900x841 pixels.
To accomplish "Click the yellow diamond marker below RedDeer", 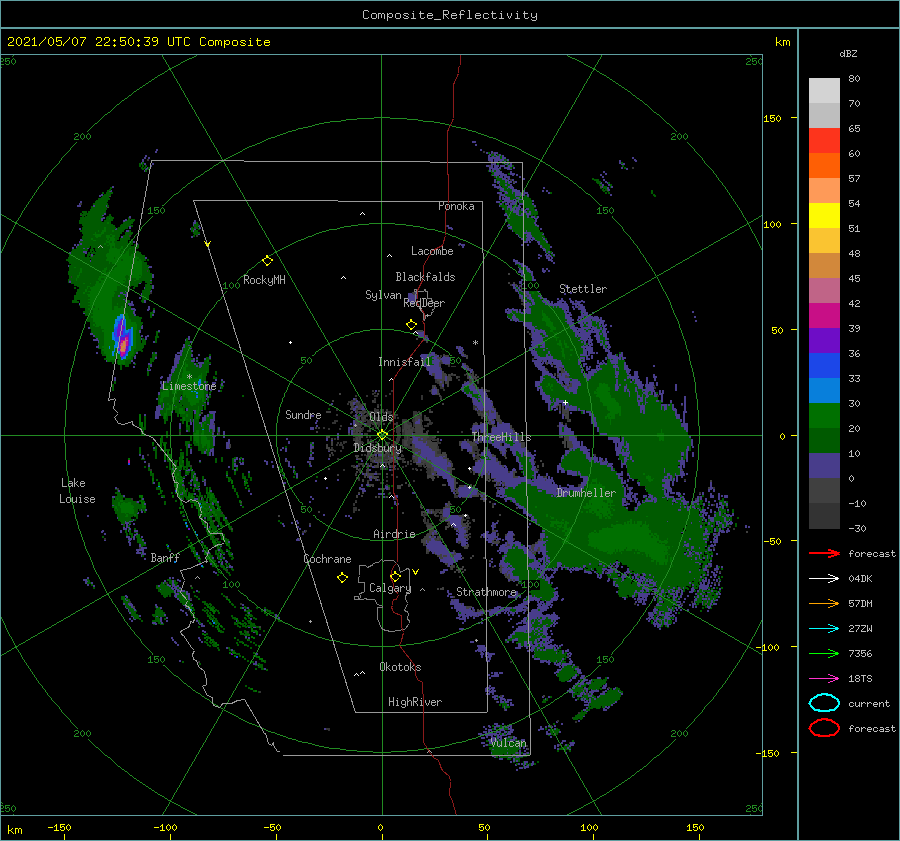I will 411,325.
